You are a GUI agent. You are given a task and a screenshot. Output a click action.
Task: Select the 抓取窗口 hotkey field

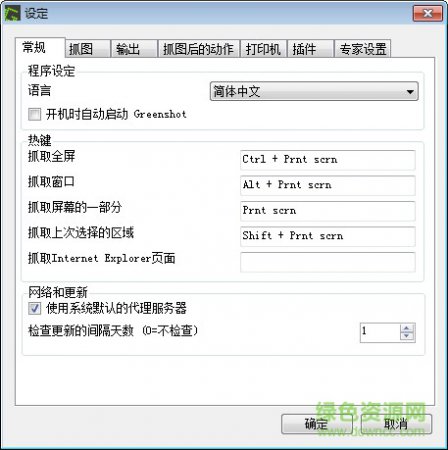tap(328, 185)
